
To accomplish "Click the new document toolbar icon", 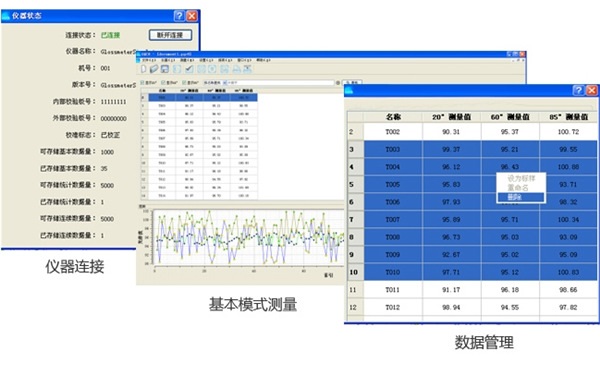I will pos(143,69).
